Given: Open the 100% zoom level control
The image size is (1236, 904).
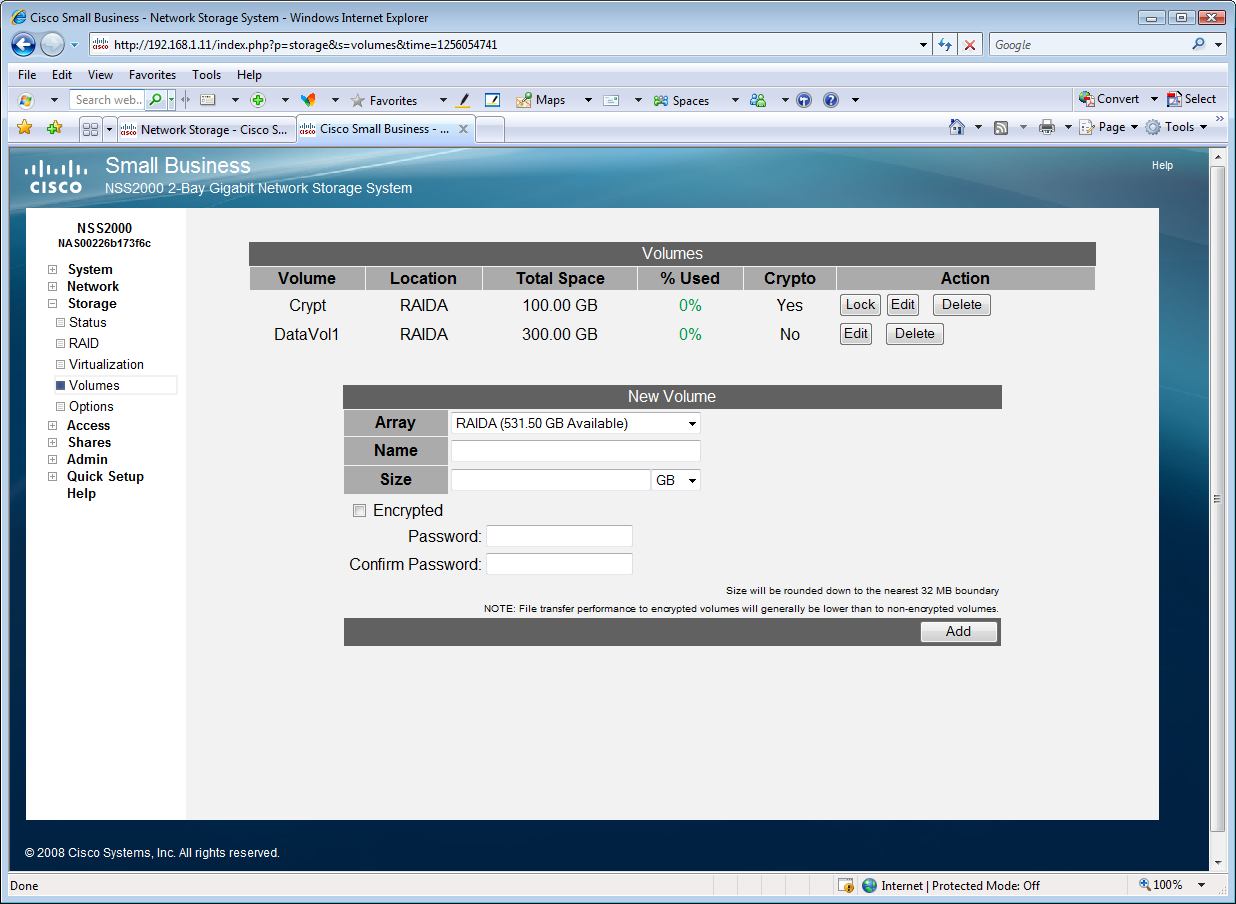Looking at the screenshot, I should 1172,885.
